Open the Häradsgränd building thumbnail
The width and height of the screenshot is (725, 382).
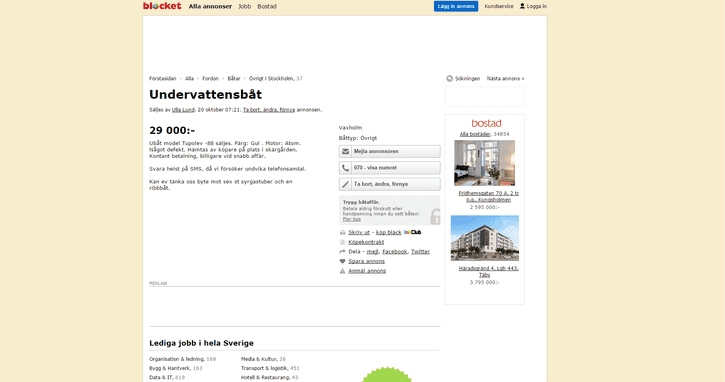point(485,238)
